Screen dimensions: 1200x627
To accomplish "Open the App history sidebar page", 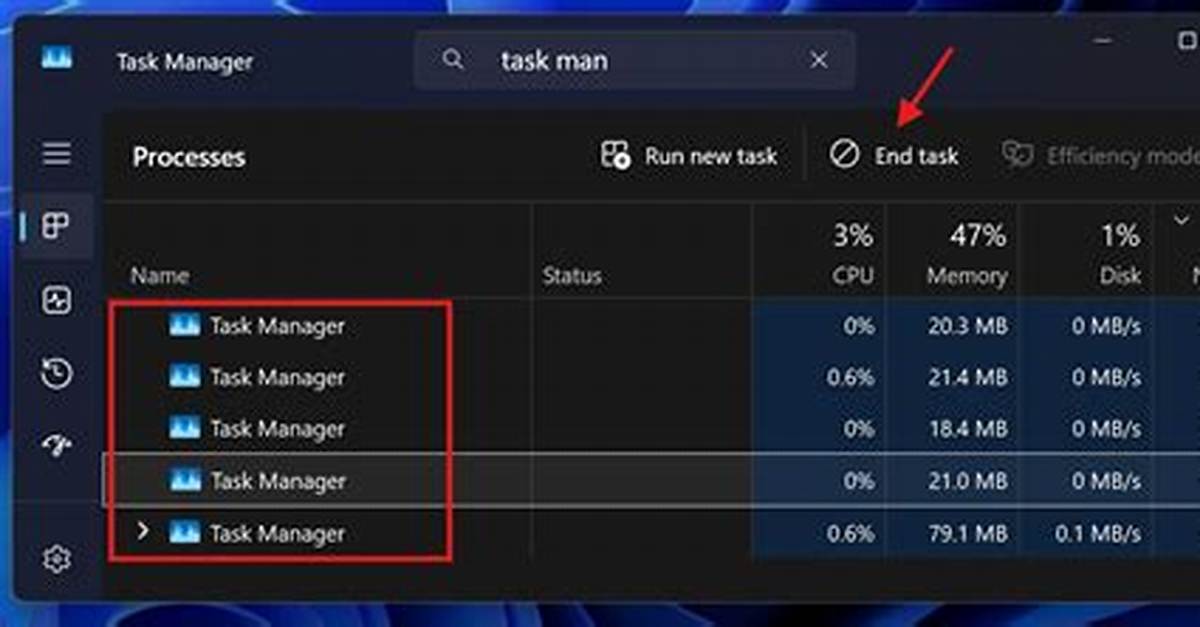I will [57, 374].
